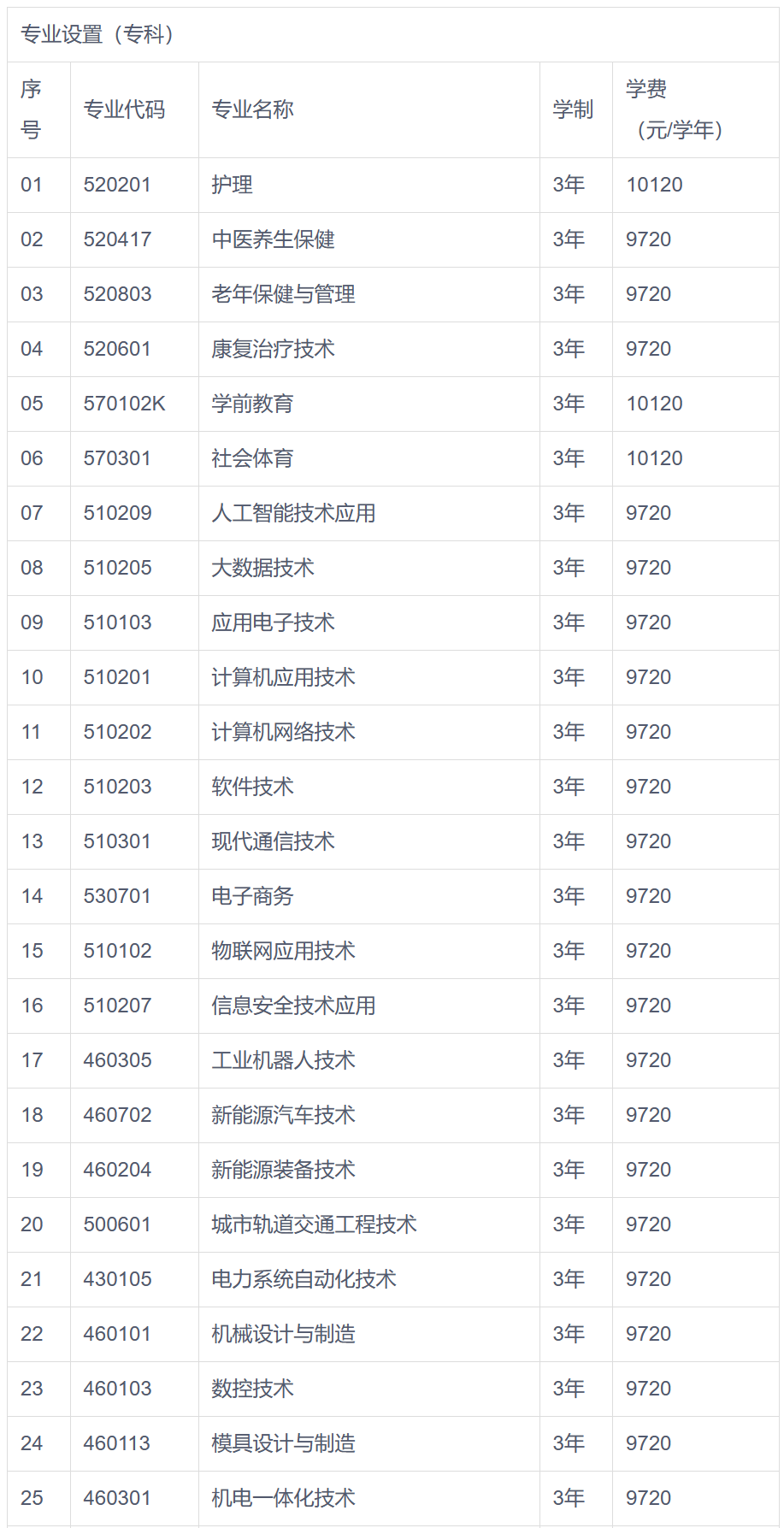Select the 专业代码 column header
The width and height of the screenshot is (784, 1528).
coord(124,109)
